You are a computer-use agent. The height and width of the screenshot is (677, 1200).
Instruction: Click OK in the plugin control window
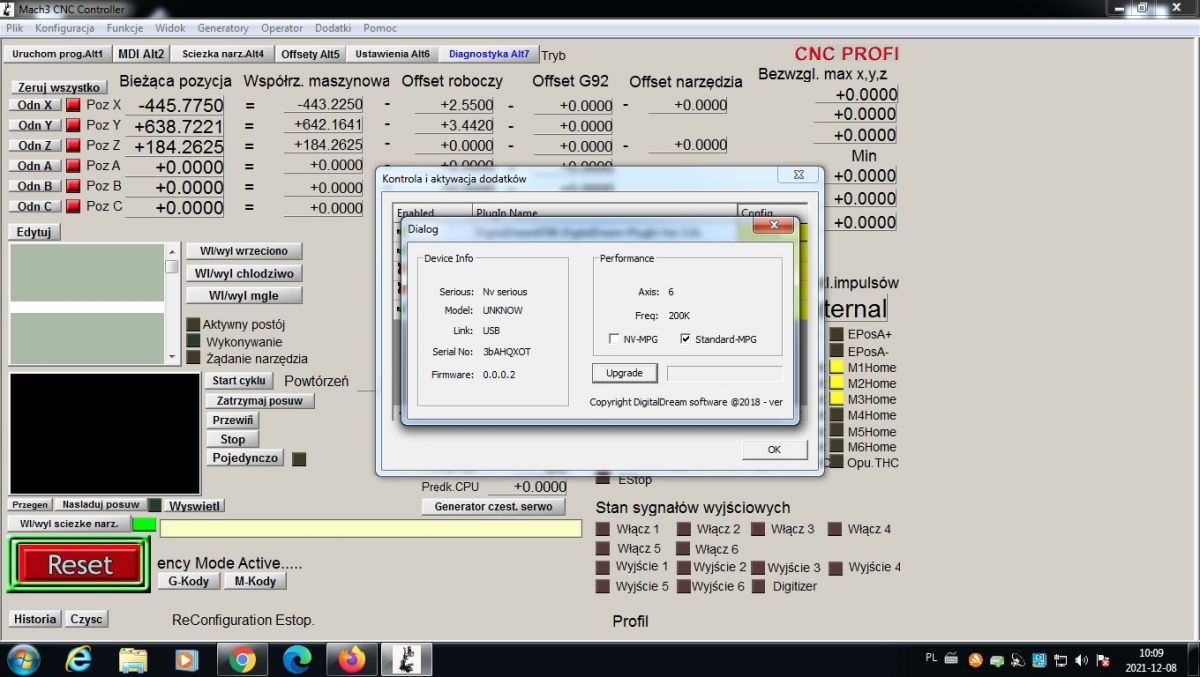[x=774, y=450]
